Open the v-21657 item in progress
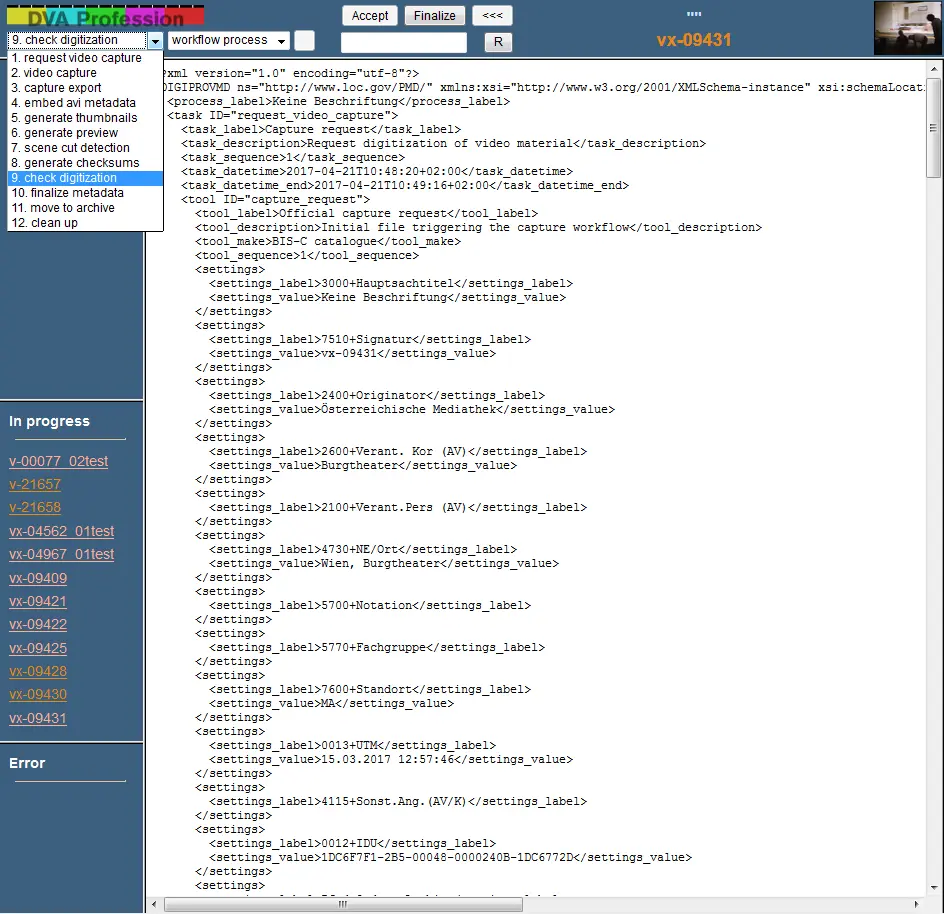 pyautogui.click(x=34, y=484)
